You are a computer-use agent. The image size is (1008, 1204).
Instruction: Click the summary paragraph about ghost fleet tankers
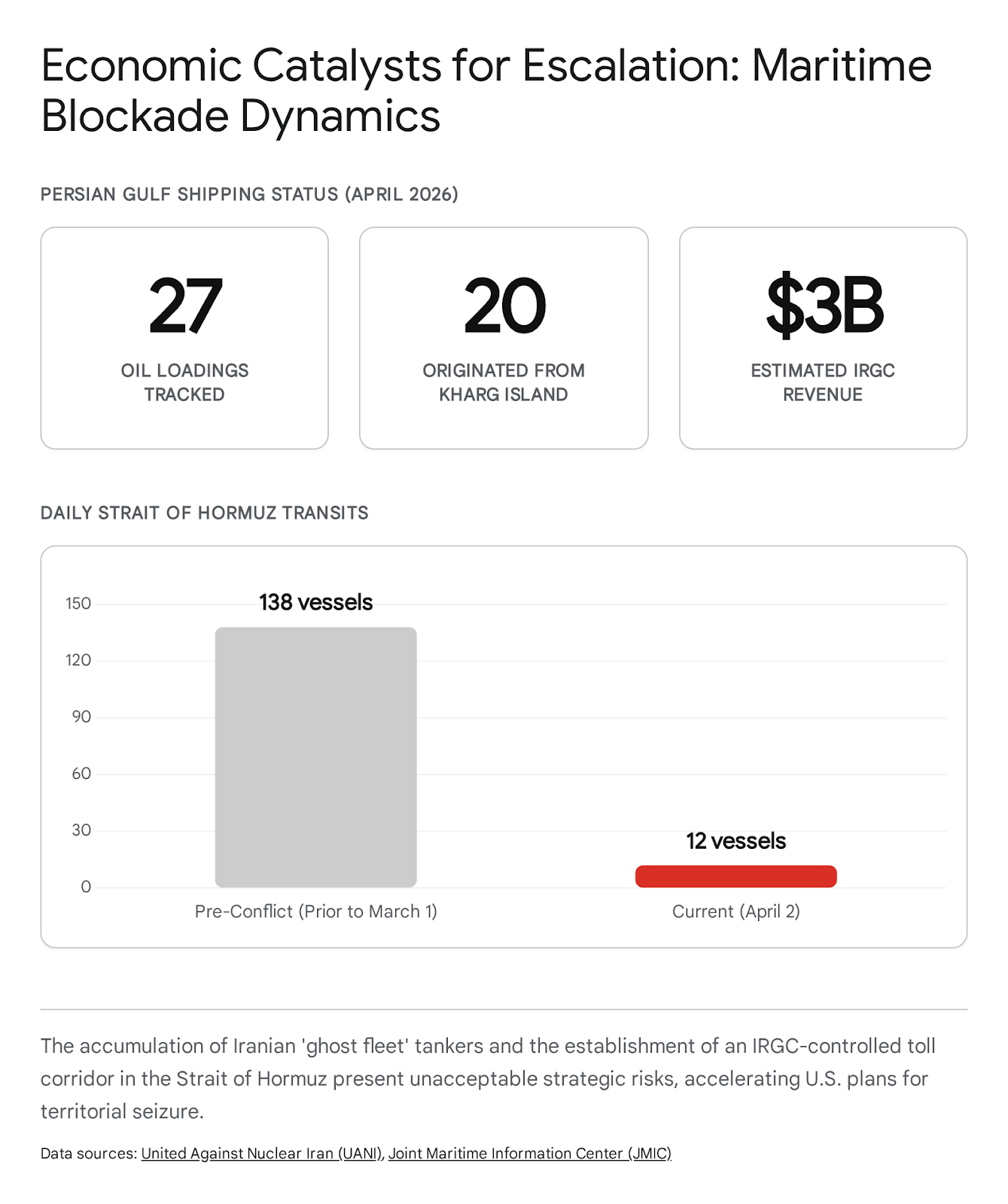coord(488,1078)
